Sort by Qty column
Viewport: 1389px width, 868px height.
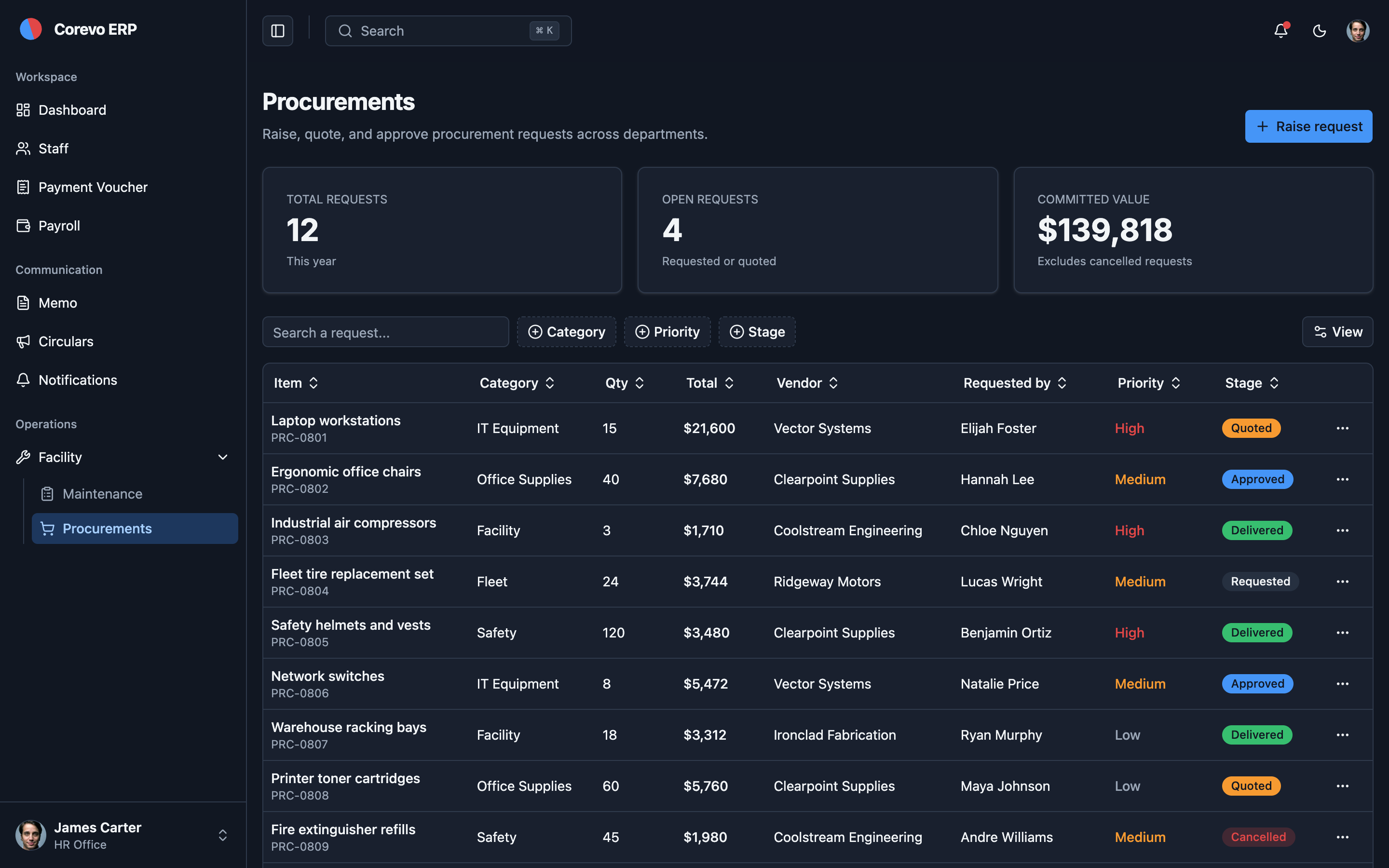pos(625,383)
